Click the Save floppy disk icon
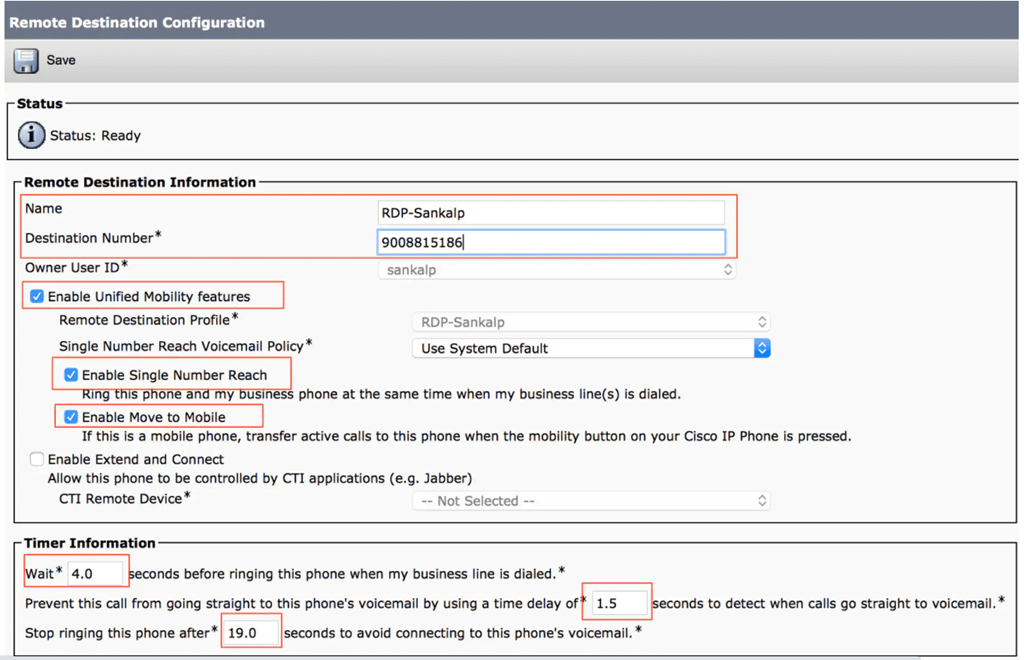Viewport: 1024px width, 660px height. (25, 61)
